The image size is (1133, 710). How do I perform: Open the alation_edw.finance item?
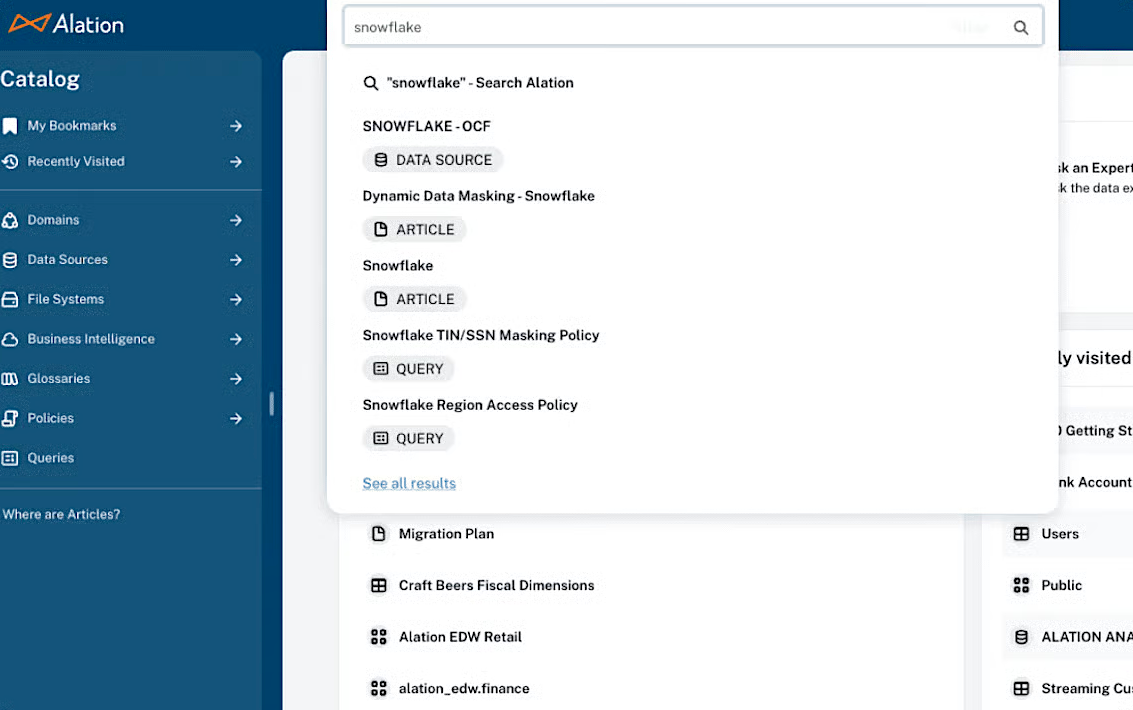tap(464, 688)
